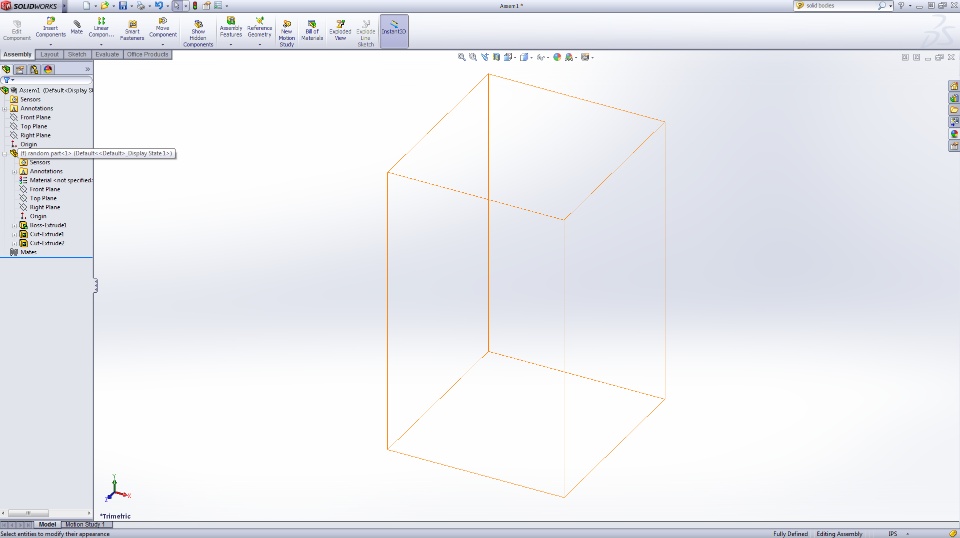Expand Annotations under random part
This screenshot has width=960, height=538.
(x=15, y=171)
